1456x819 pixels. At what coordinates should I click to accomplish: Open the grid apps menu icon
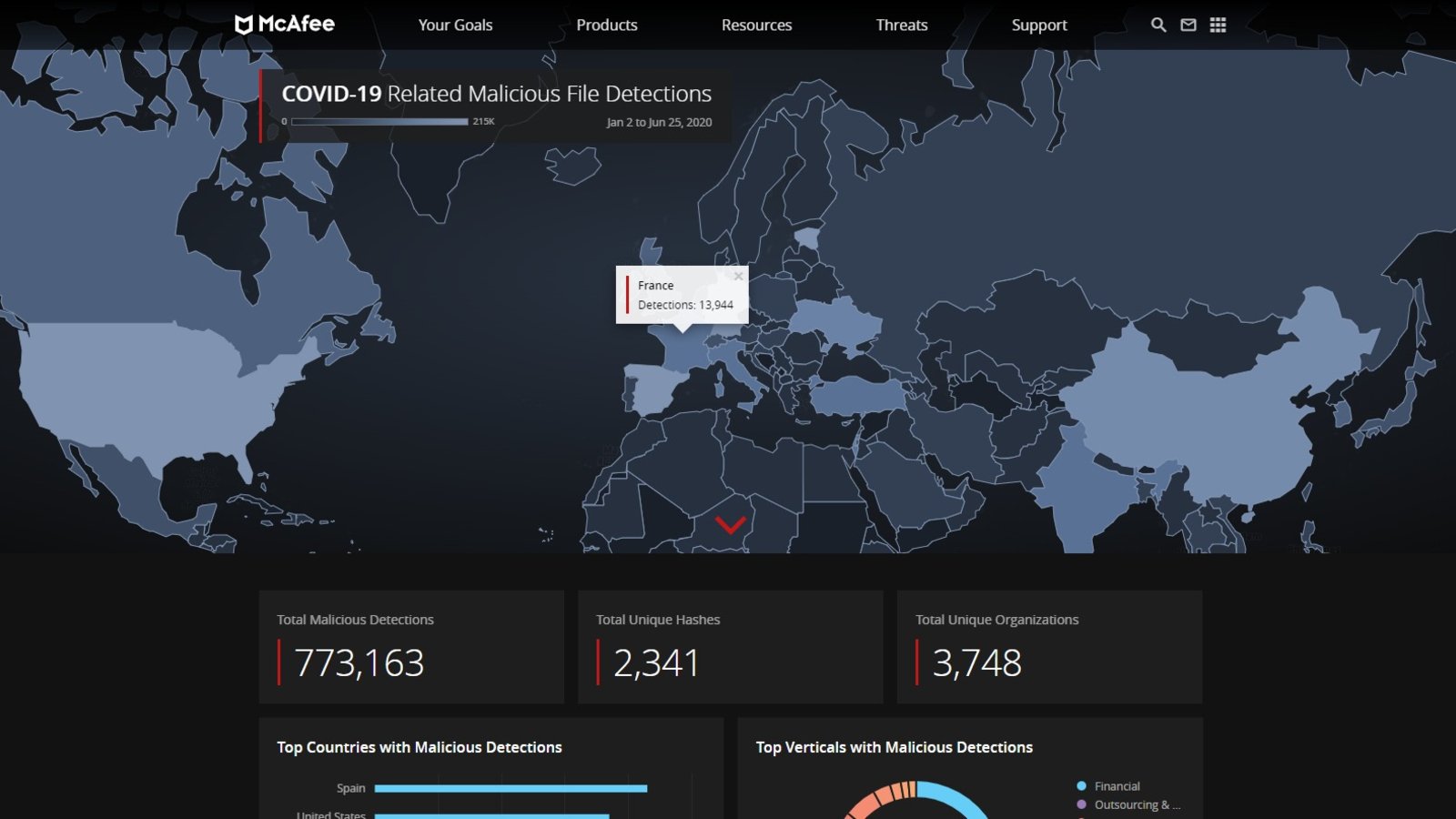[1218, 25]
